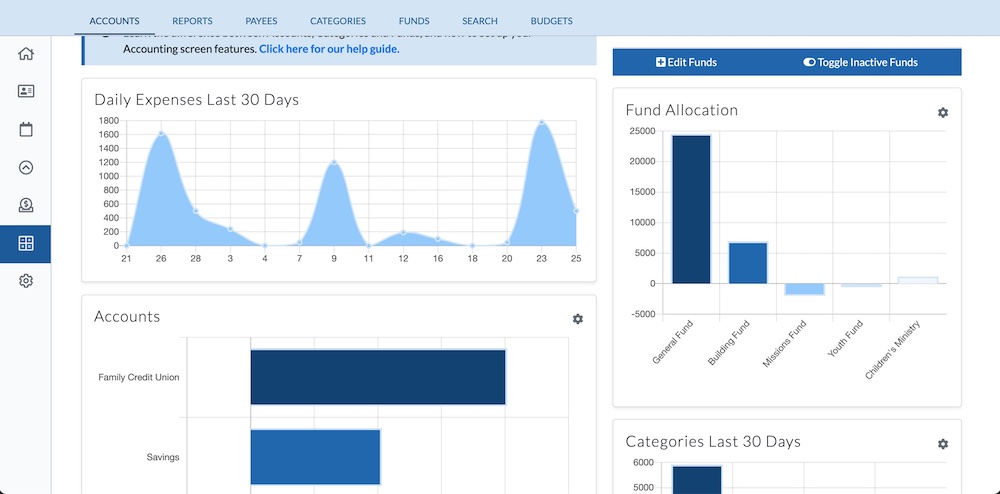Click the peak data point at day 26
The image size is (1000, 494).
pyautogui.click(x=161, y=134)
